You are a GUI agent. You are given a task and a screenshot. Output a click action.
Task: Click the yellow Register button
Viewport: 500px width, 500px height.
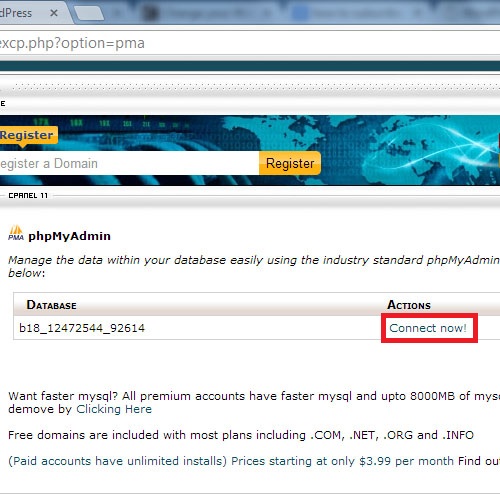[x=290, y=163]
